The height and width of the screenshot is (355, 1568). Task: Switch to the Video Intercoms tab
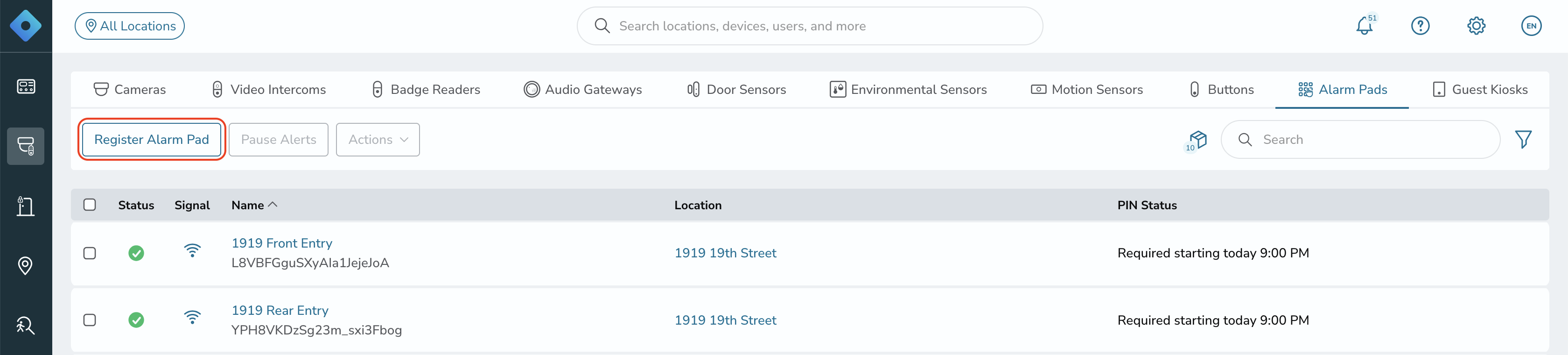268,90
